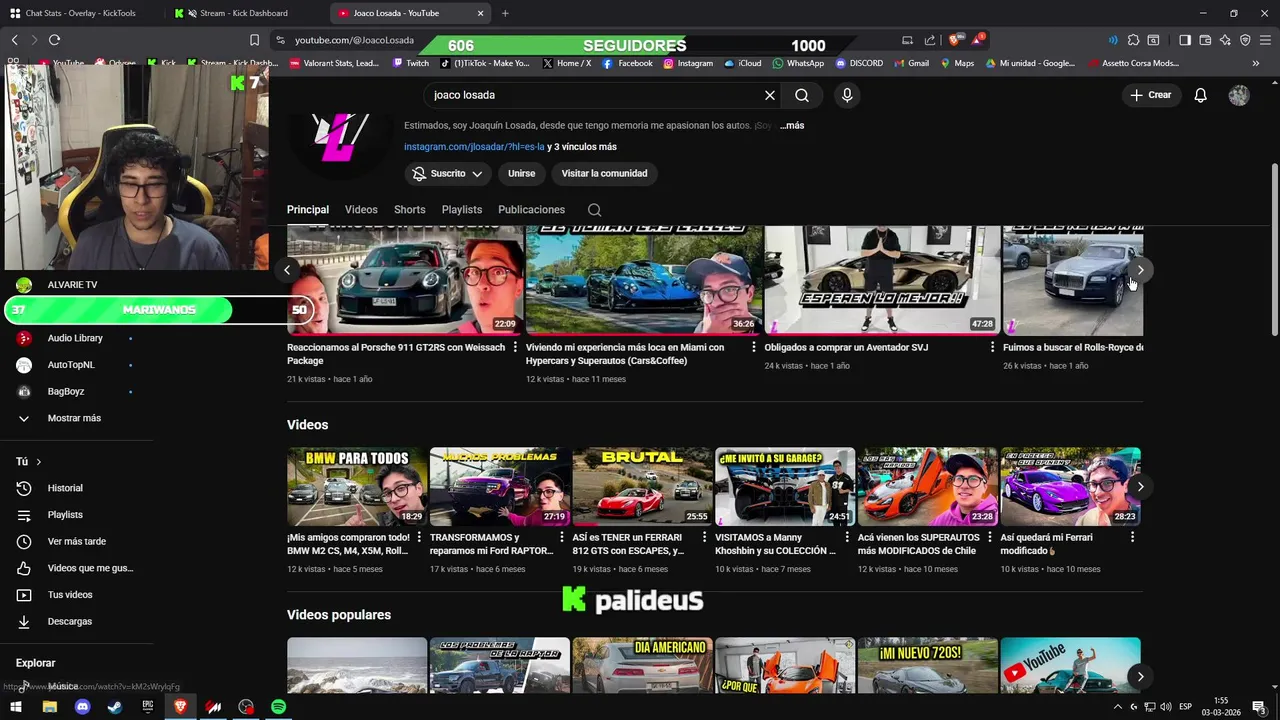Screen dimensions: 1280x720
Task: Show next featured videos with right arrow
Action: tap(1140, 270)
